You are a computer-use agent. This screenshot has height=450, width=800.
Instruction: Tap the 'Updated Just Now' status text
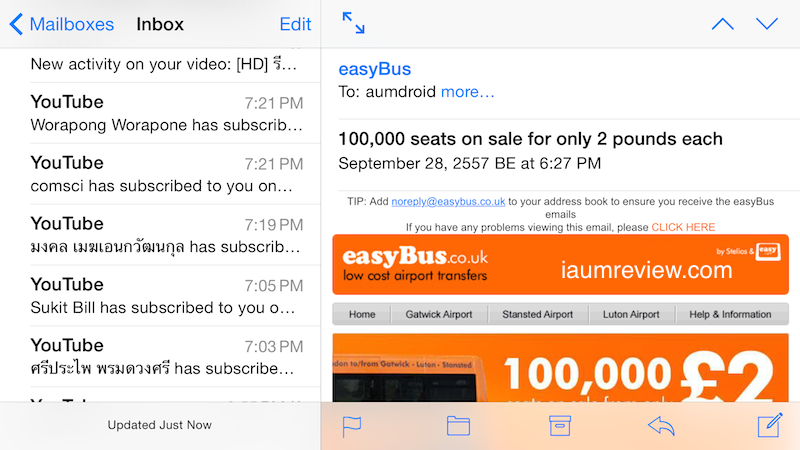coord(159,425)
